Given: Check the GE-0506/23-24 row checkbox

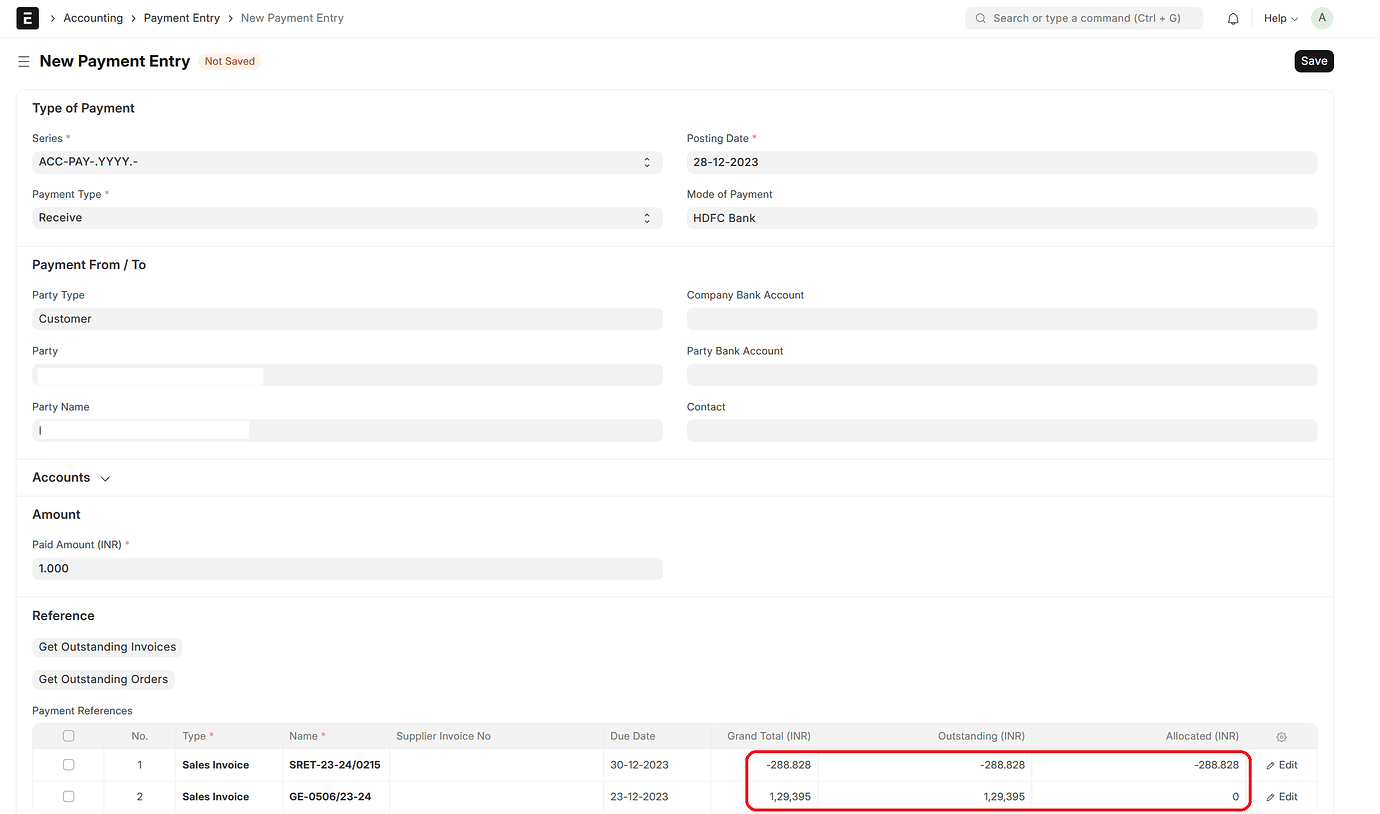Looking at the screenshot, I should pyautogui.click(x=68, y=796).
